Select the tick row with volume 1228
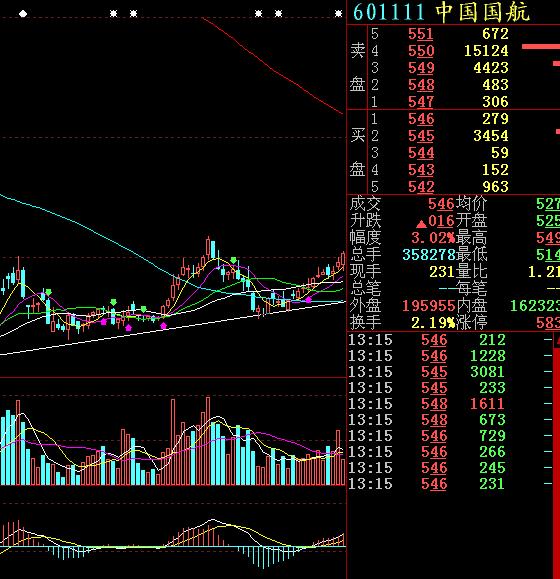 [x=450, y=356]
